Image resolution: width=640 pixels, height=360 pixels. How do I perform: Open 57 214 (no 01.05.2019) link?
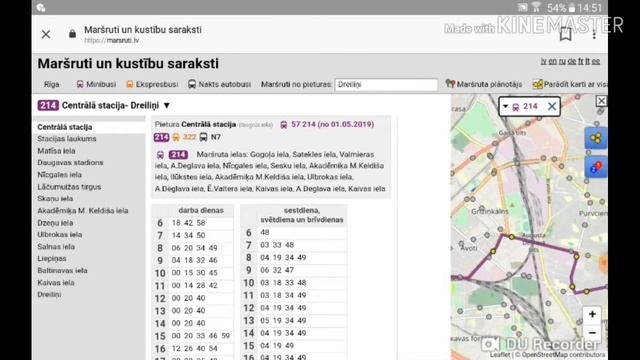point(332,124)
